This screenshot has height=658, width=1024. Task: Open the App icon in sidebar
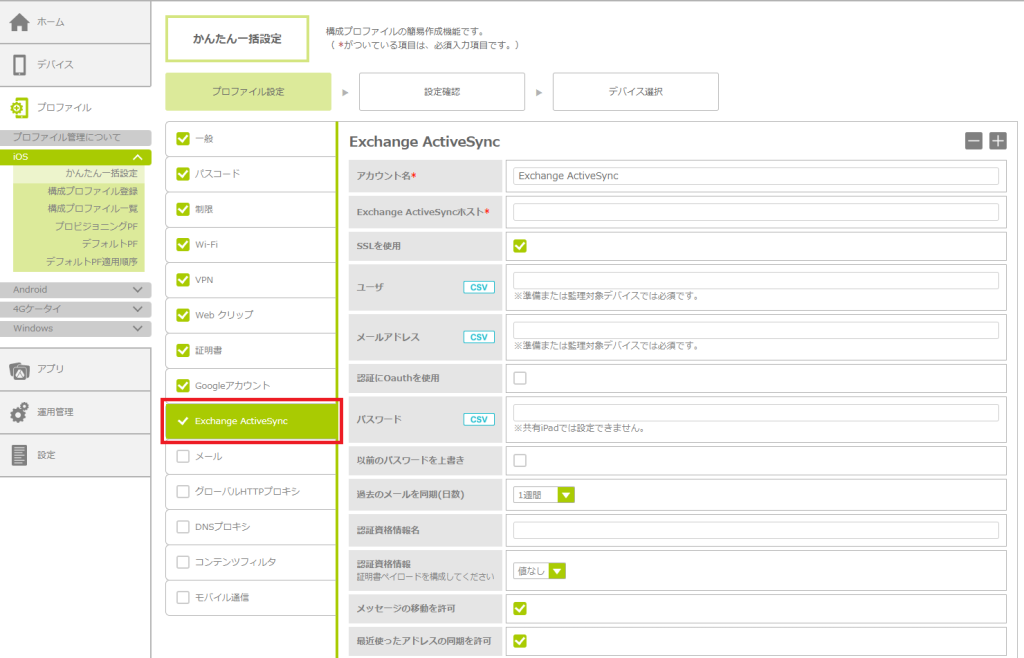(x=19, y=369)
